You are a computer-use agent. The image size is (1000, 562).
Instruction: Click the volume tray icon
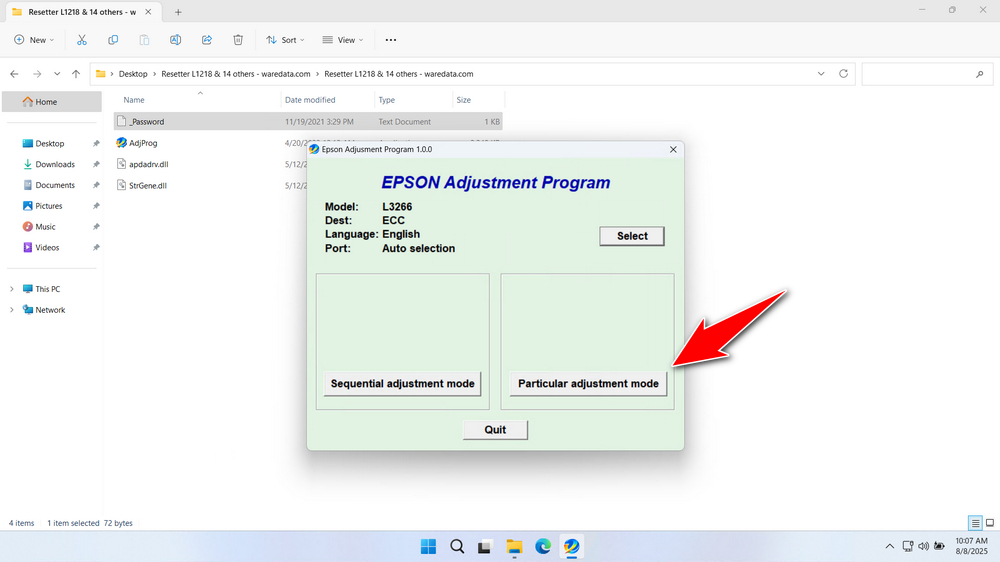click(x=923, y=546)
